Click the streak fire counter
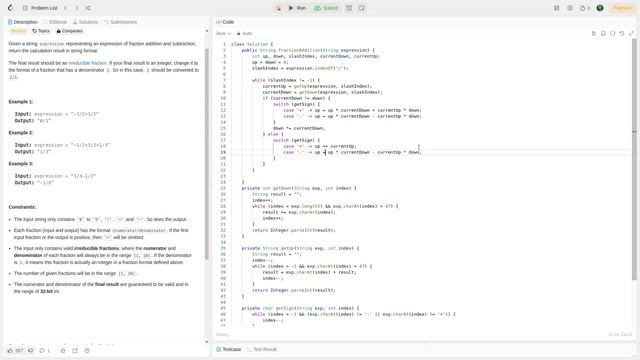 click(x=585, y=8)
